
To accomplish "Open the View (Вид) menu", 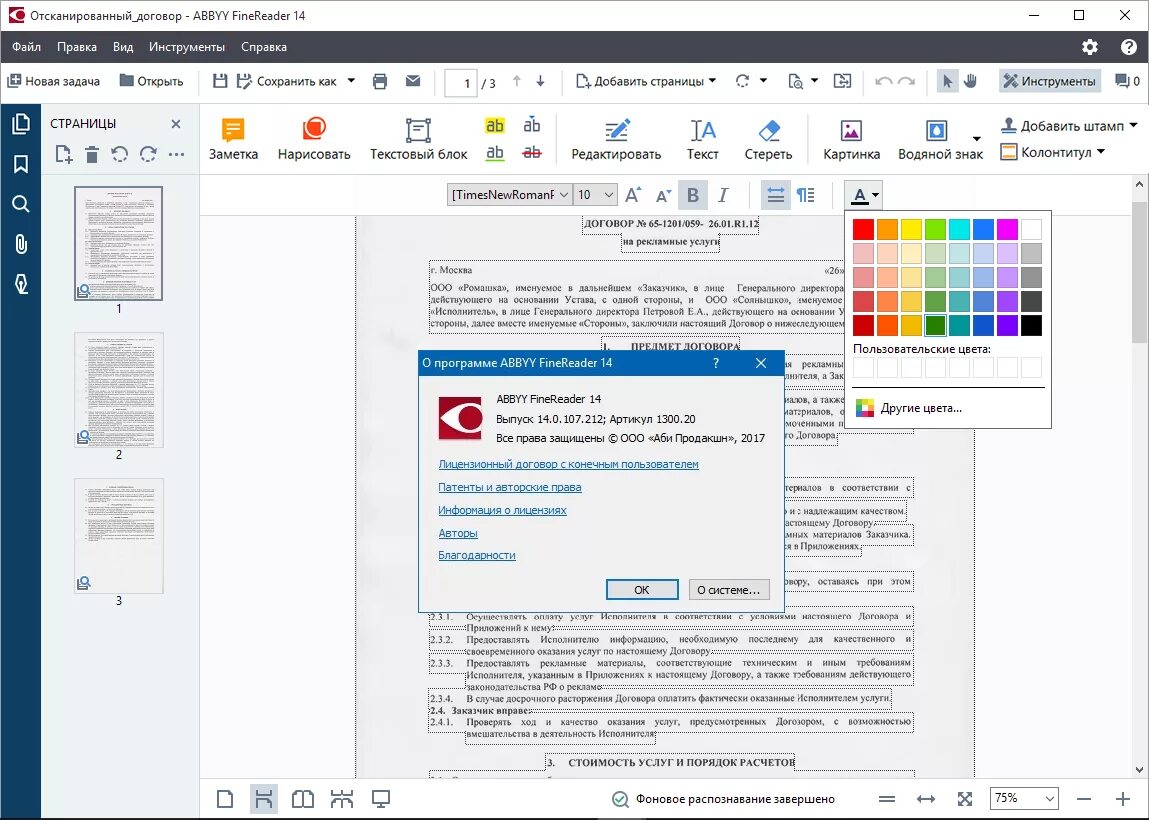I will (123, 47).
